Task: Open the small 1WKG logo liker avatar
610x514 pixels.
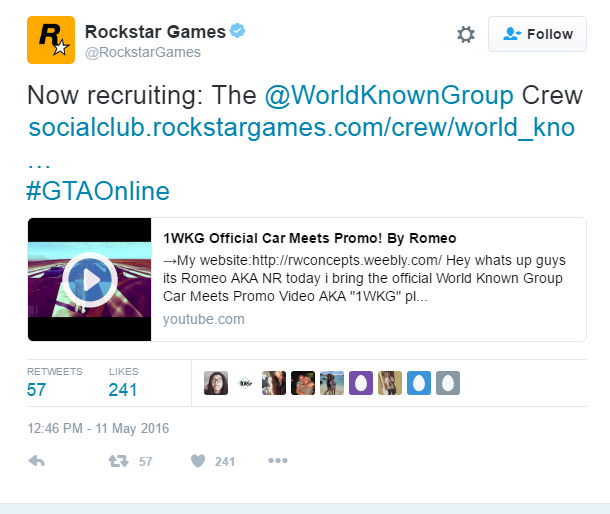Action: 245,383
